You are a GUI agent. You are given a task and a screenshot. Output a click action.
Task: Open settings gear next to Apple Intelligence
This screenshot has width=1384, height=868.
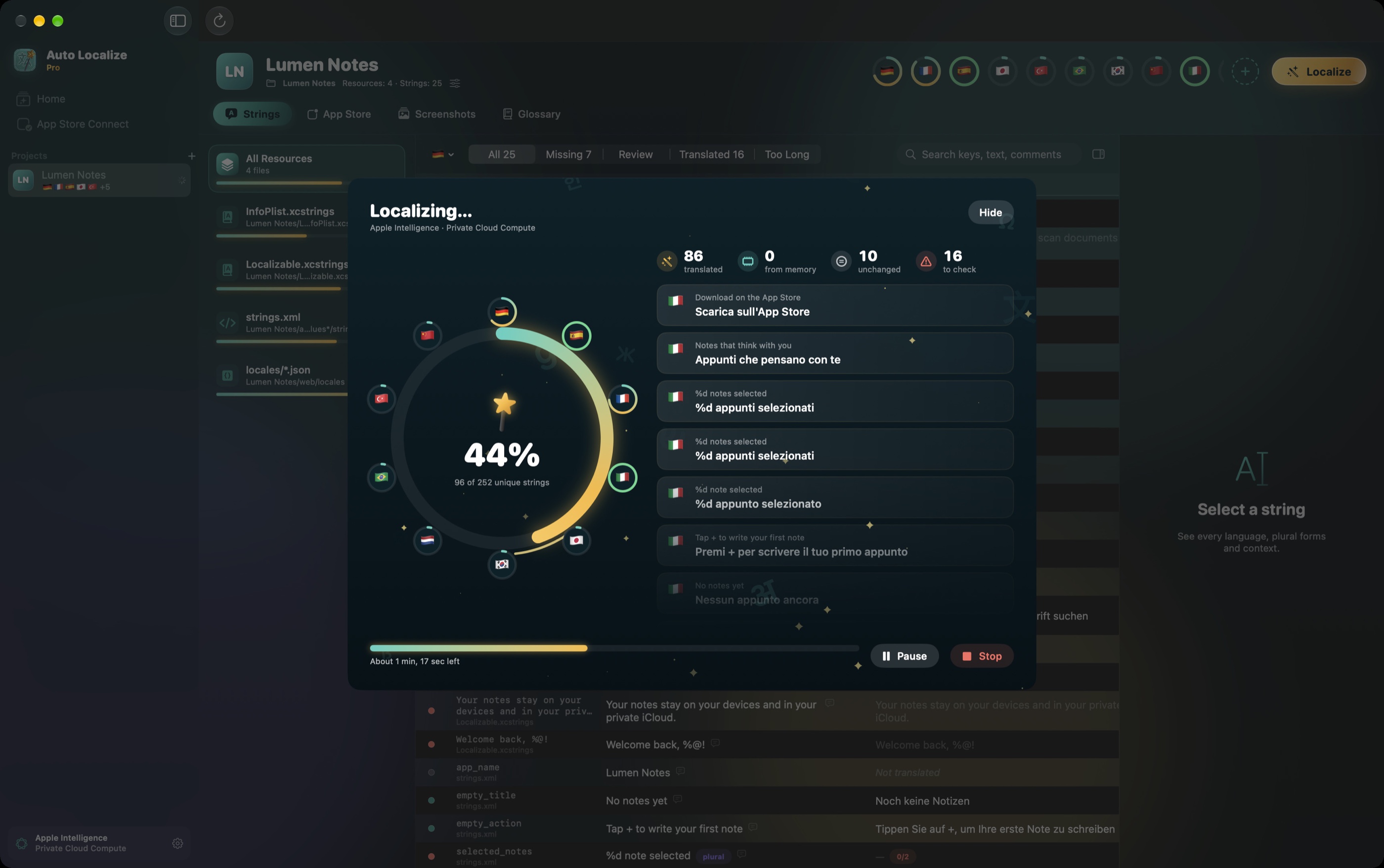(x=177, y=843)
